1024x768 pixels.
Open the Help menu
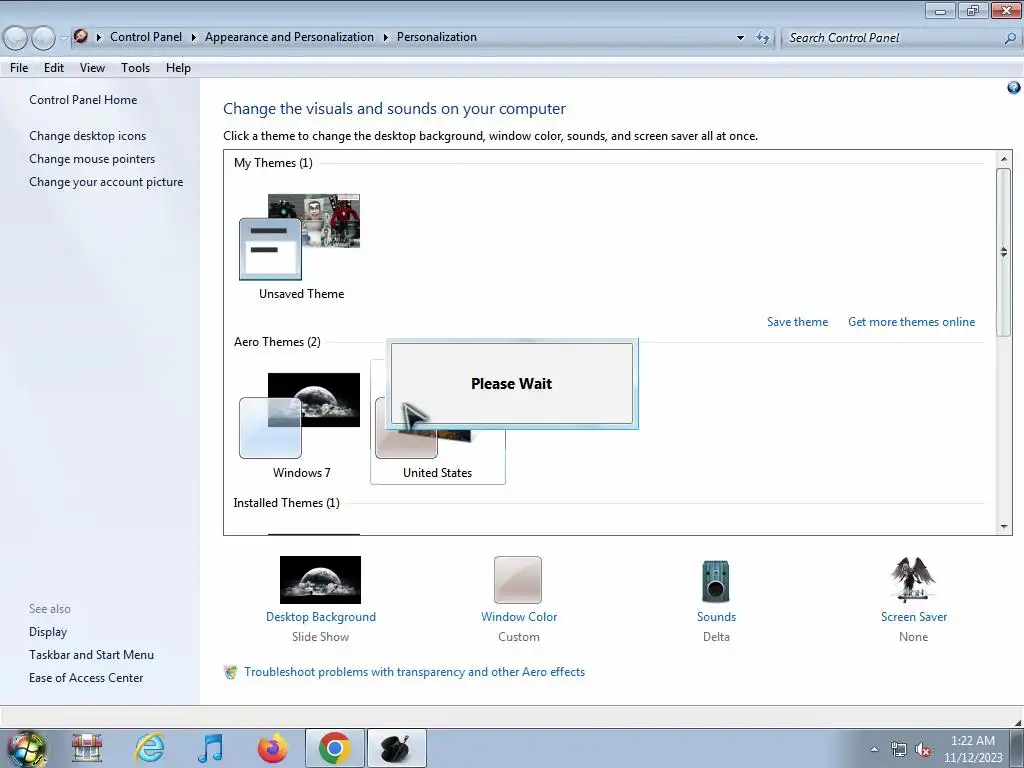tap(178, 68)
